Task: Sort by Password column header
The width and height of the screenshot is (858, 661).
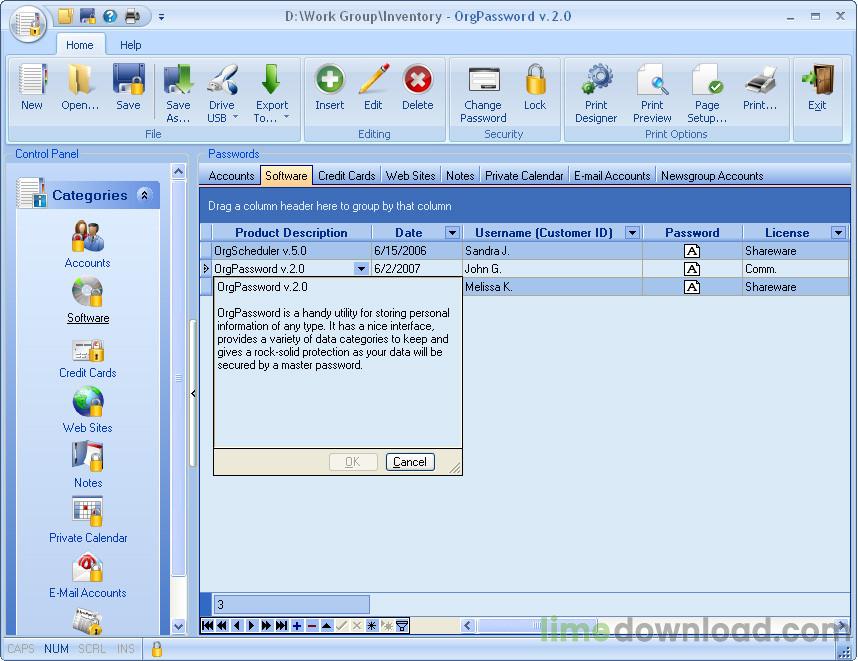Action: pos(692,233)
